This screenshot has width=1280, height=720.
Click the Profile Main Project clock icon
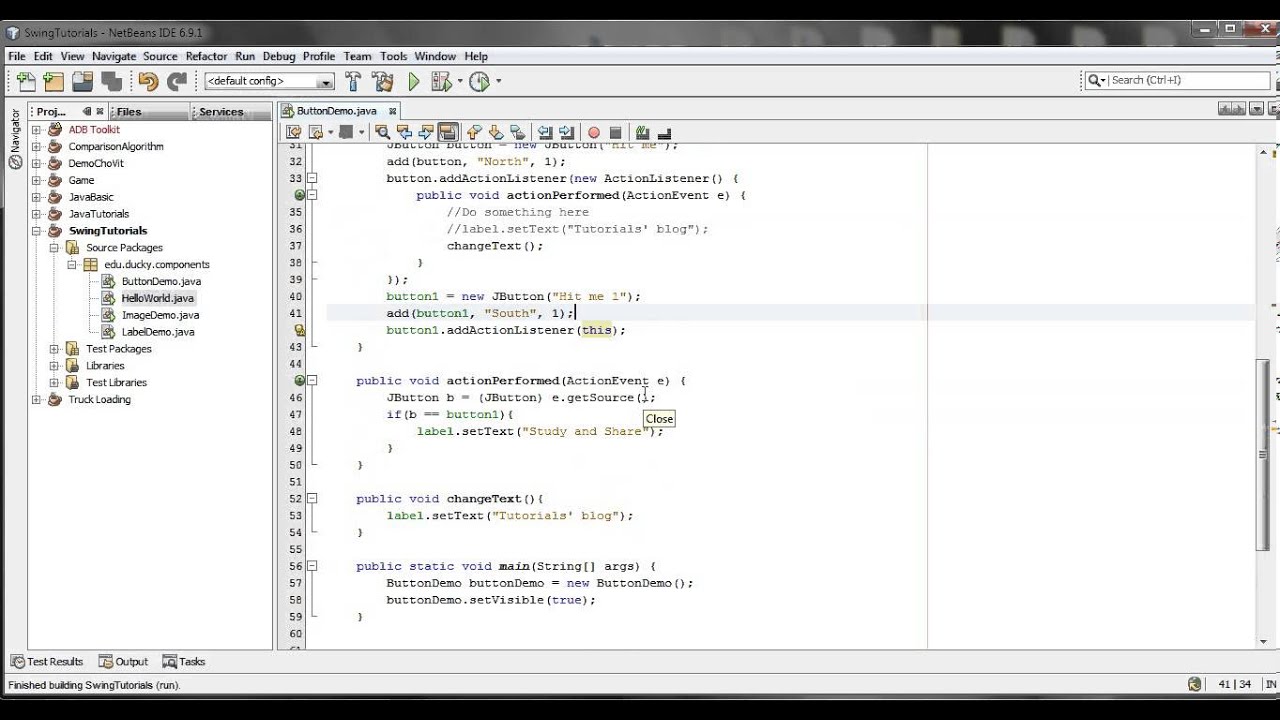click(479, 81)
